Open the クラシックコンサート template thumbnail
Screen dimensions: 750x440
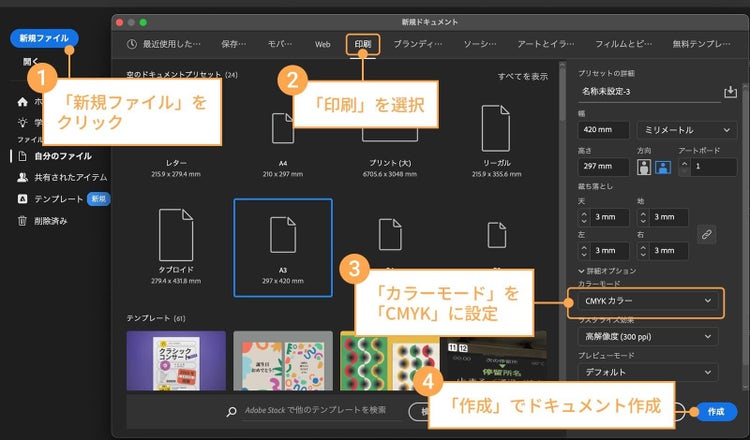(176, 361)
